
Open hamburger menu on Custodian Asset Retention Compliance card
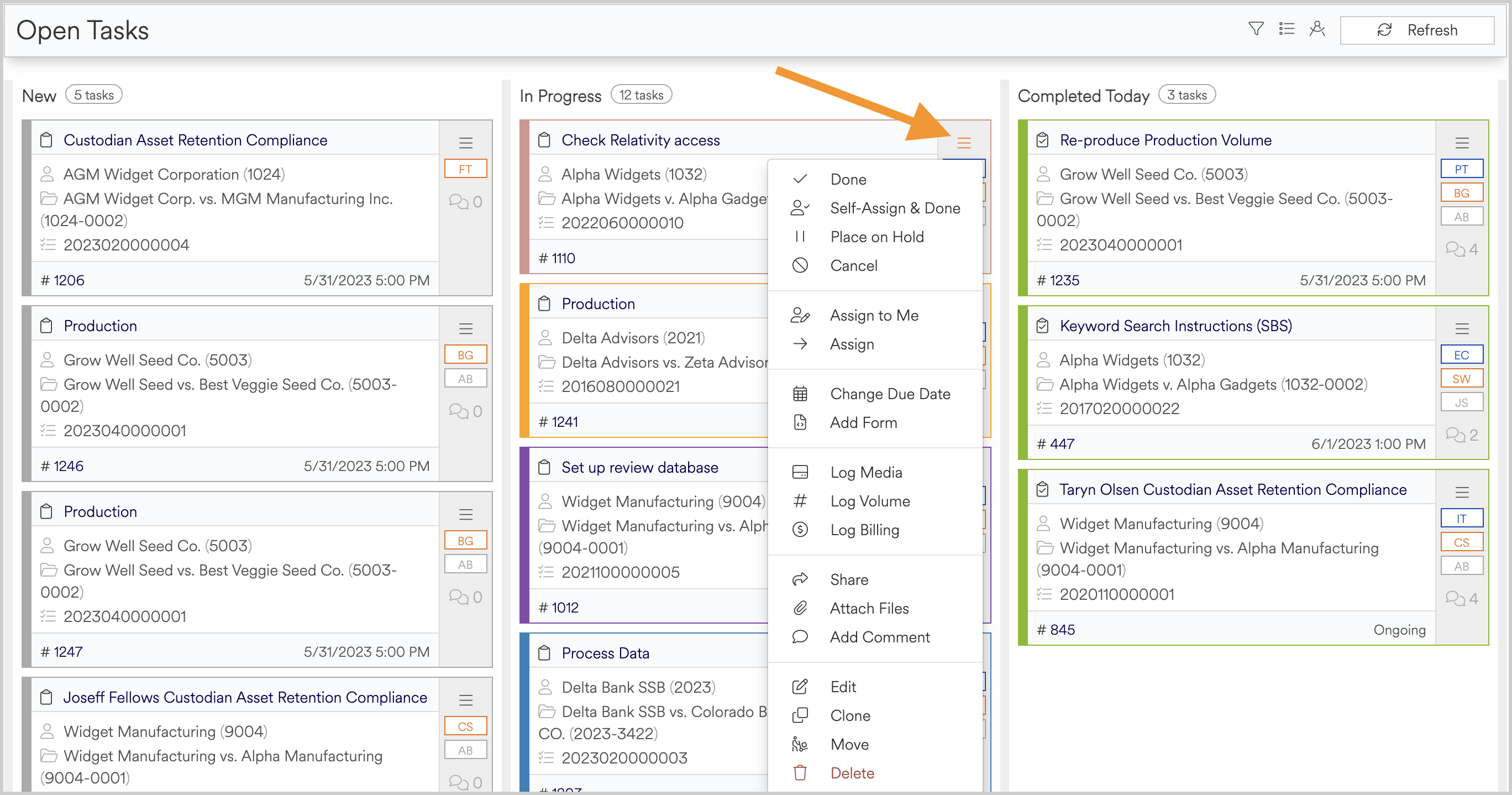click(466, 143)
